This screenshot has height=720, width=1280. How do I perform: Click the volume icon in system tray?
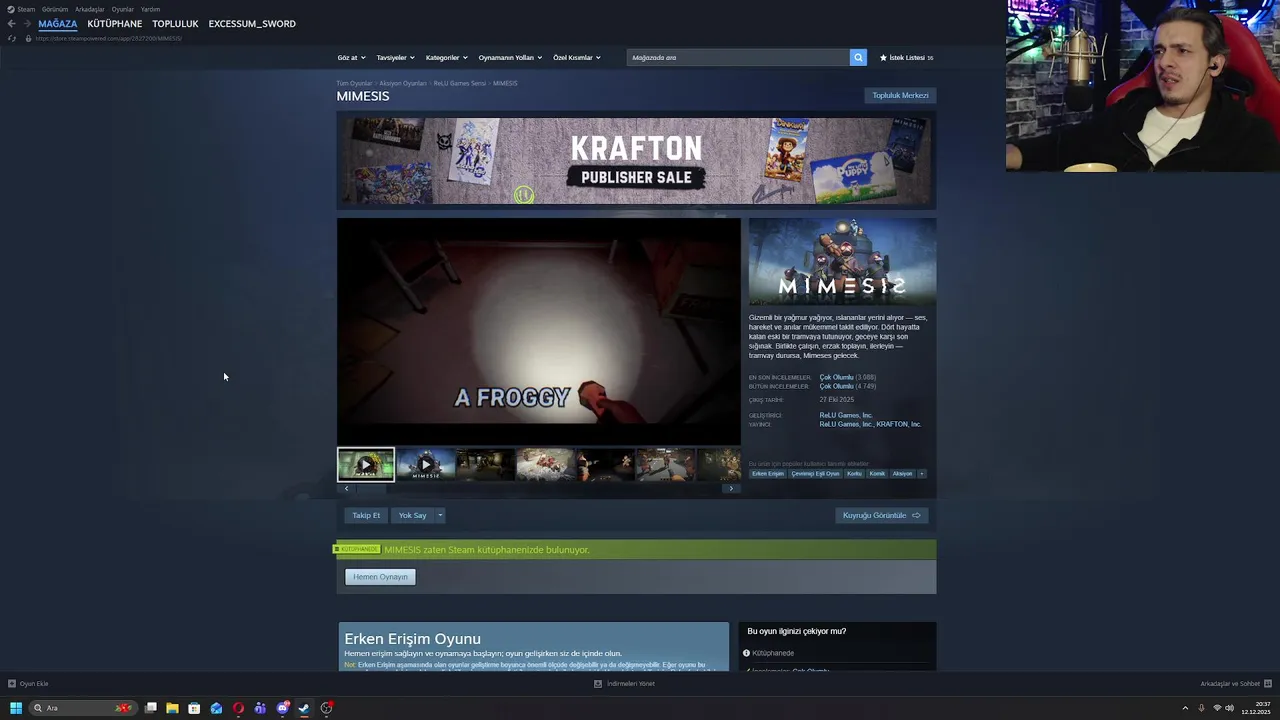1229,708
